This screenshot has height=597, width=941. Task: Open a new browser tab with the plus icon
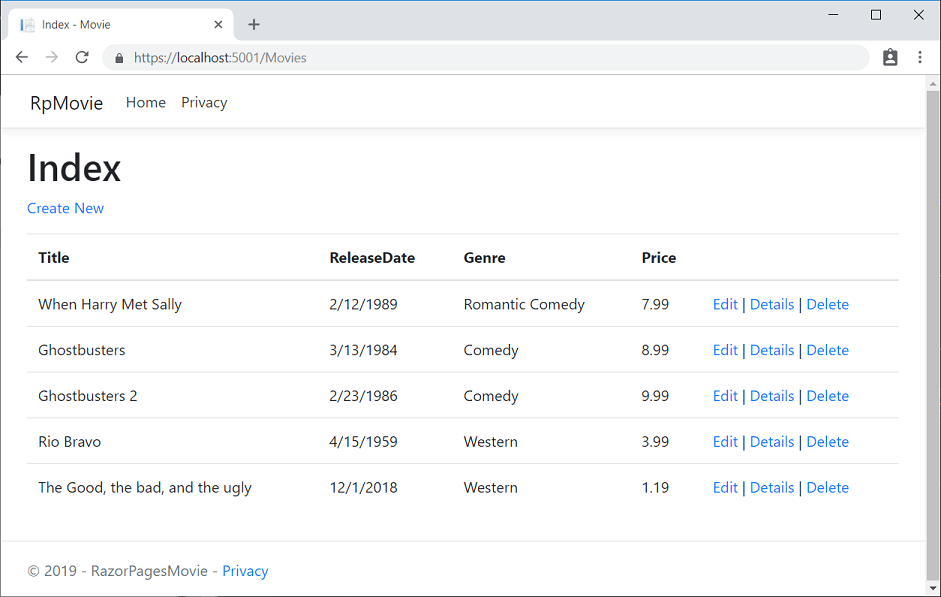(253, 24)
